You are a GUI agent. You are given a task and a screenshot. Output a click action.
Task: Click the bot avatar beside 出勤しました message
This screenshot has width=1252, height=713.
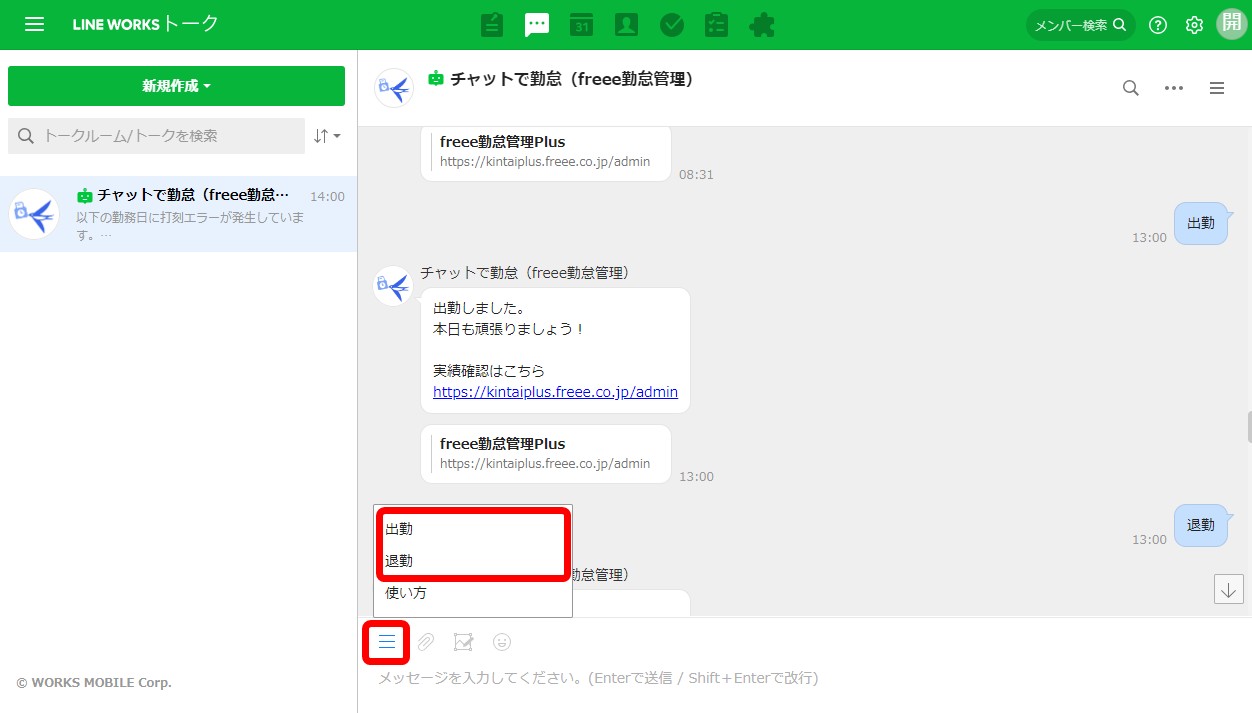[x=393, y=286]
